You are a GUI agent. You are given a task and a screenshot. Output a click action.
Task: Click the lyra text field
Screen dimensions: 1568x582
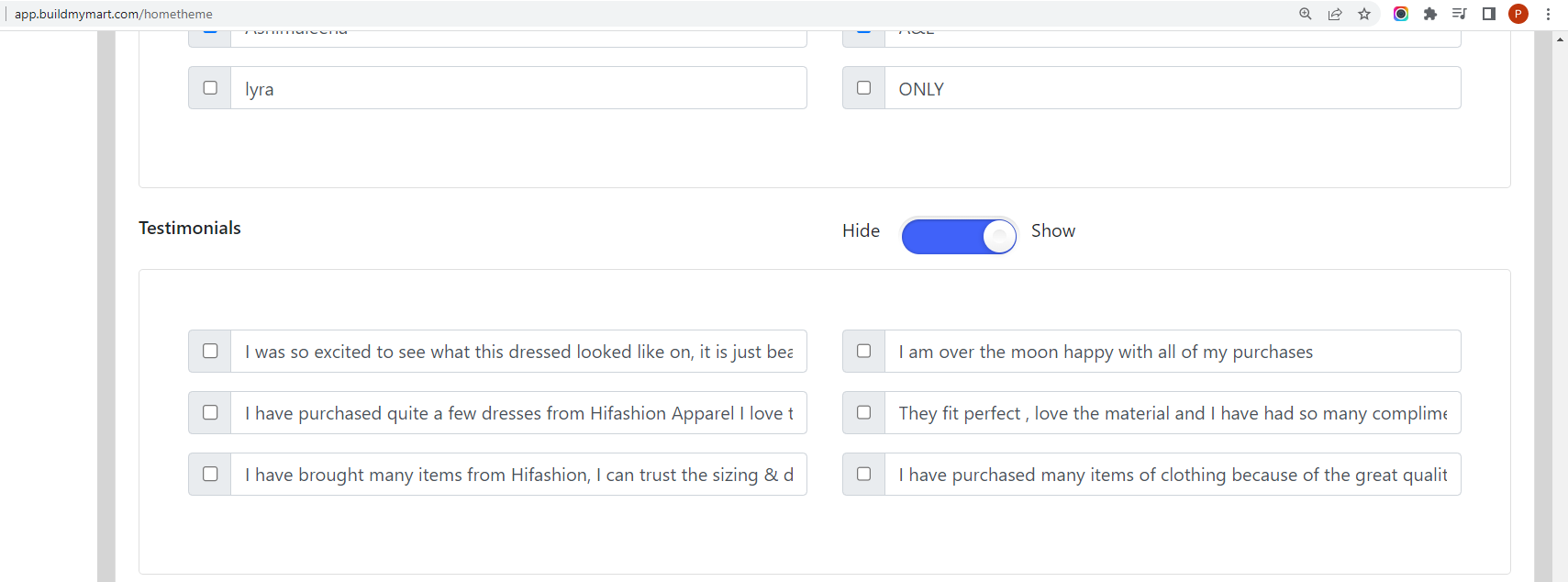[x=518, y=88]
